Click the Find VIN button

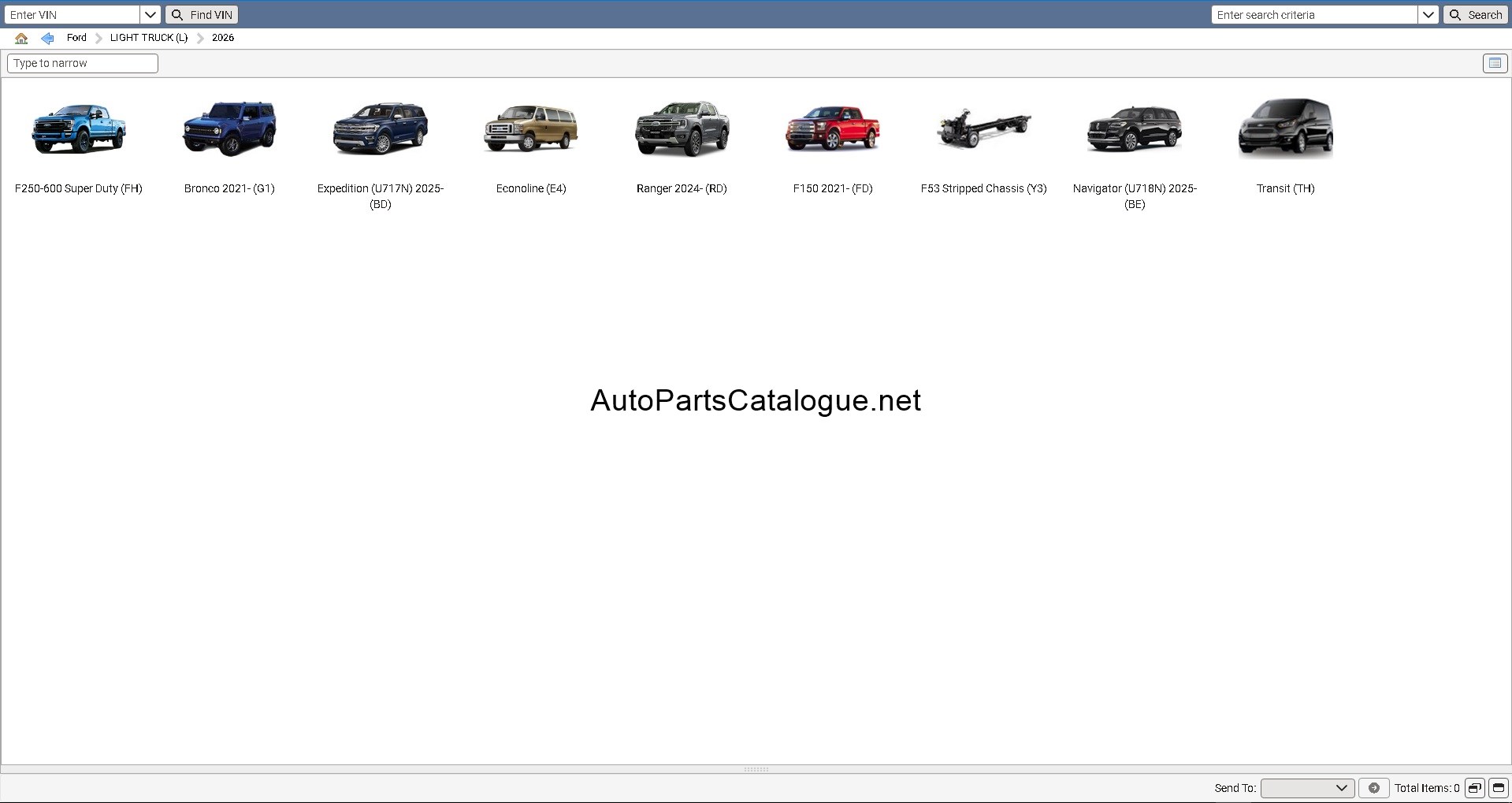pyautogui.click(x=202, y=15)
